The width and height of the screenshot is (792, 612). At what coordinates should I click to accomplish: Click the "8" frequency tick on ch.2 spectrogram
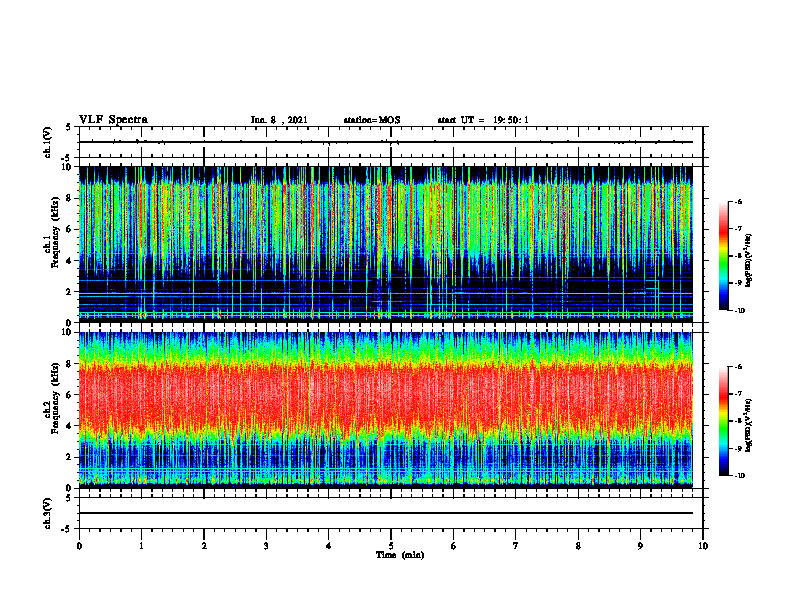69,364
